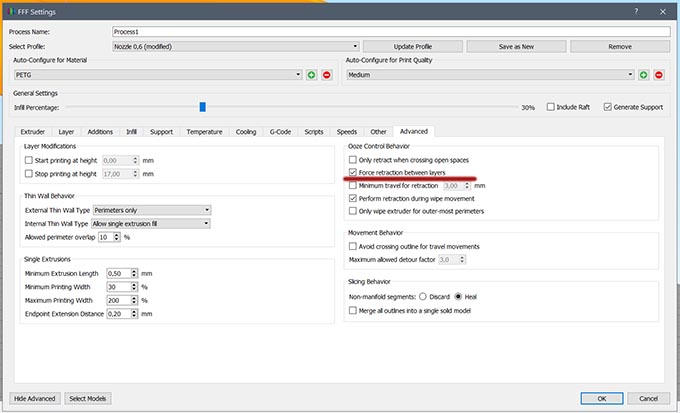The height and width of the screenshot is (413, 680).
Task: Click the Endpoint Extension Distance stepper arrows
Action: pos(134,314)
